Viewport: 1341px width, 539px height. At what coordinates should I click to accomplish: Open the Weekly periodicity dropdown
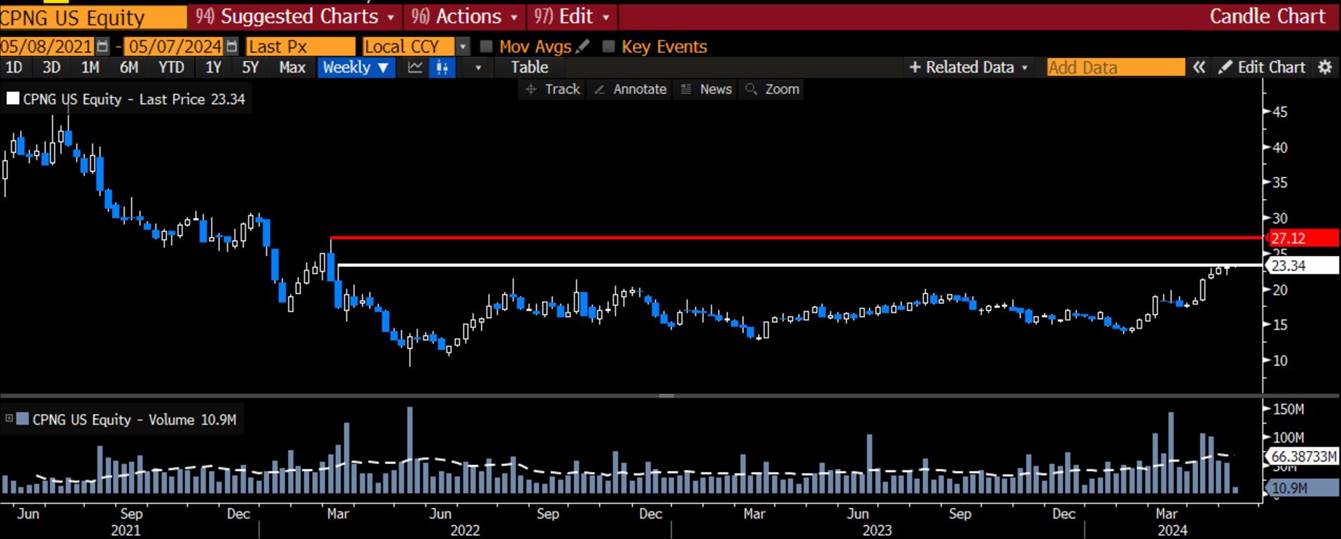(358, 67)
